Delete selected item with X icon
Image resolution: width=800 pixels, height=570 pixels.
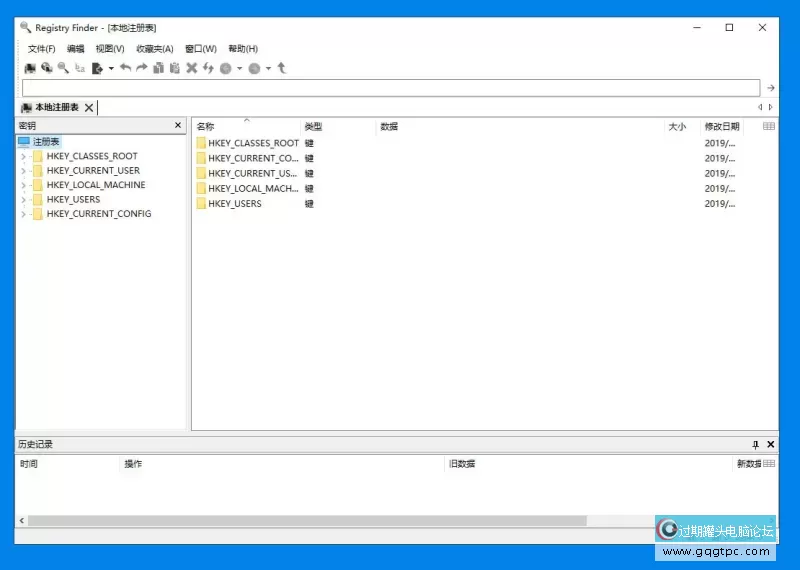(191, 68)
